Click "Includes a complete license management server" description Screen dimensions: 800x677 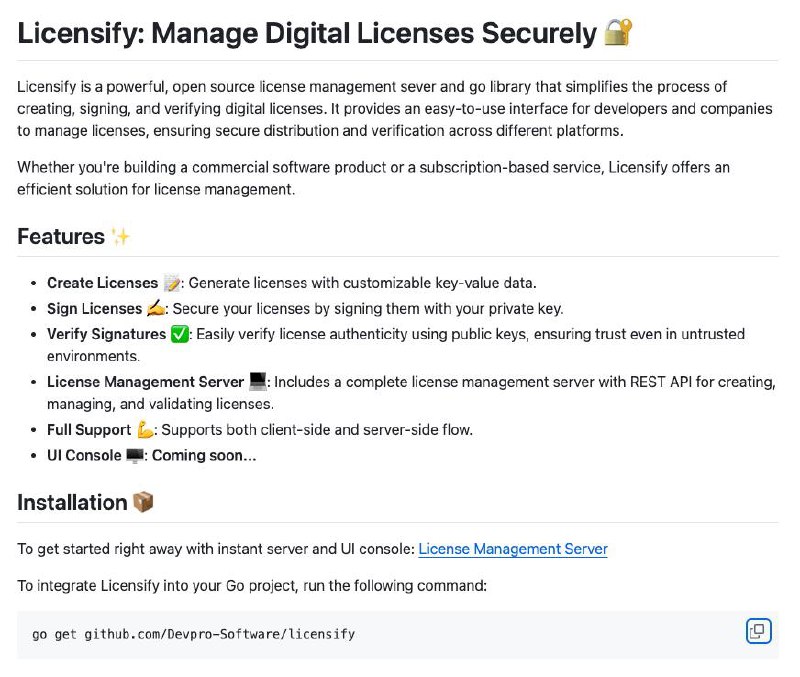(x=411, y=393)
